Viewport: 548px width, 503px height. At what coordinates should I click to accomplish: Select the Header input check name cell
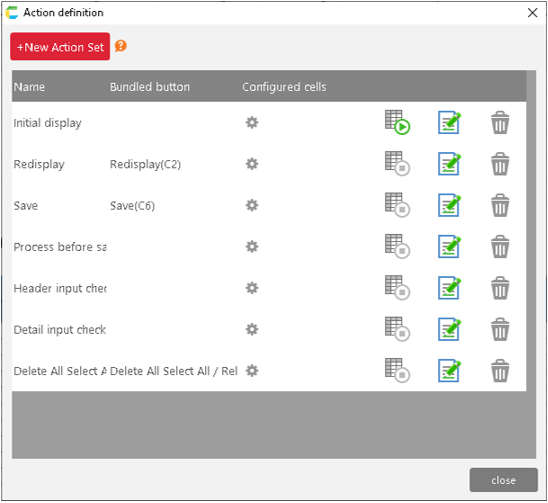60,288
